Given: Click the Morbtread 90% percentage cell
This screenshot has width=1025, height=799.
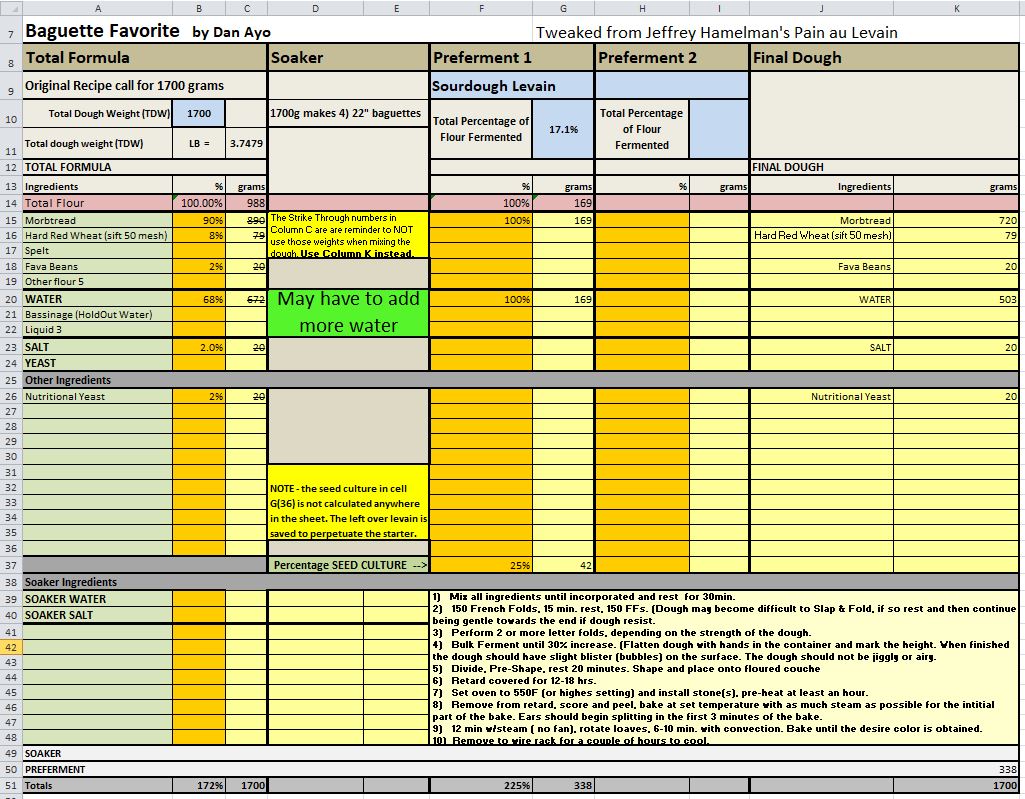Looking at the screenshot, I should [198, 220].
